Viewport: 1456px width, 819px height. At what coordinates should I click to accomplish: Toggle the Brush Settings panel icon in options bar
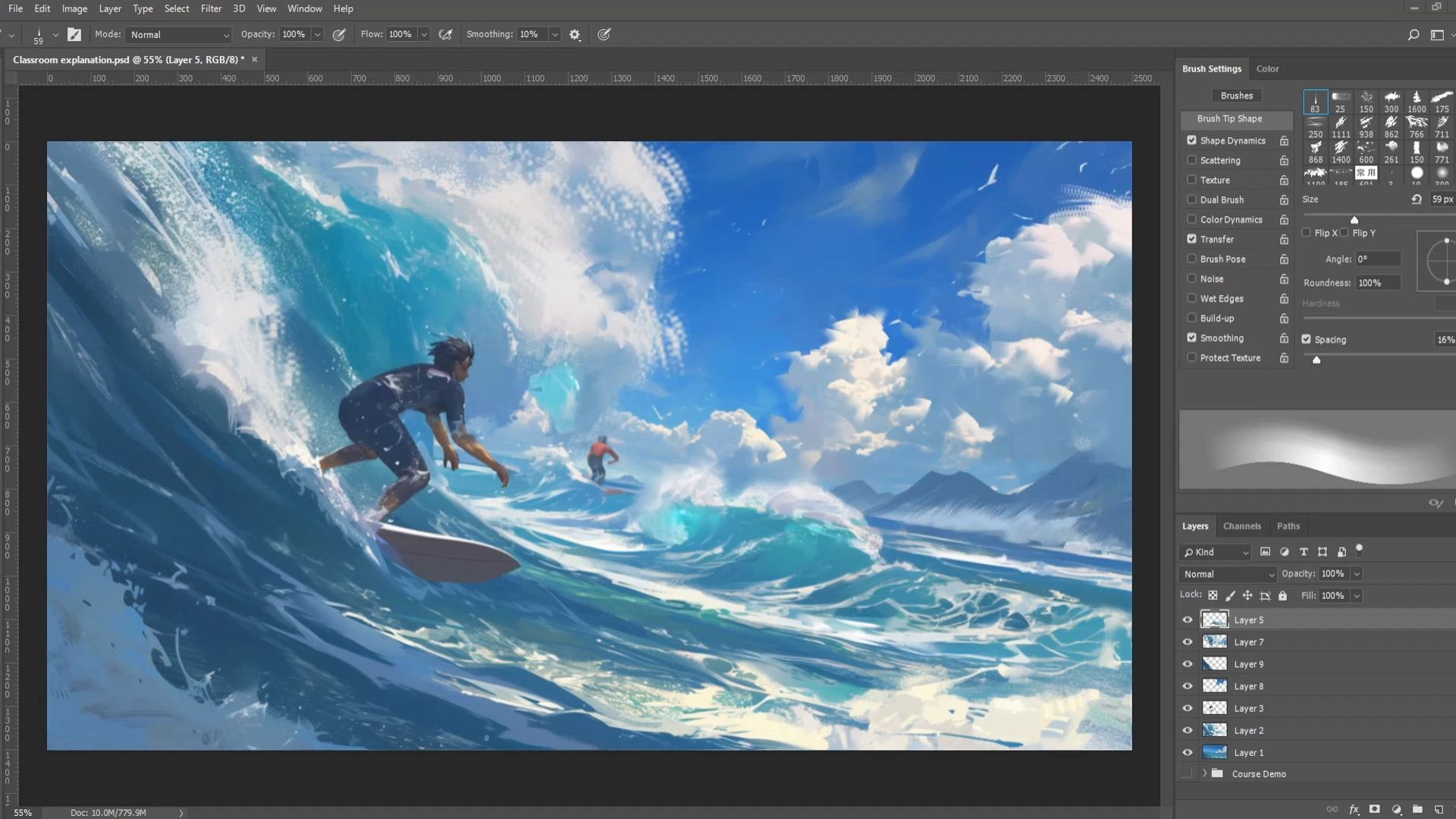(x=74, y=34)
